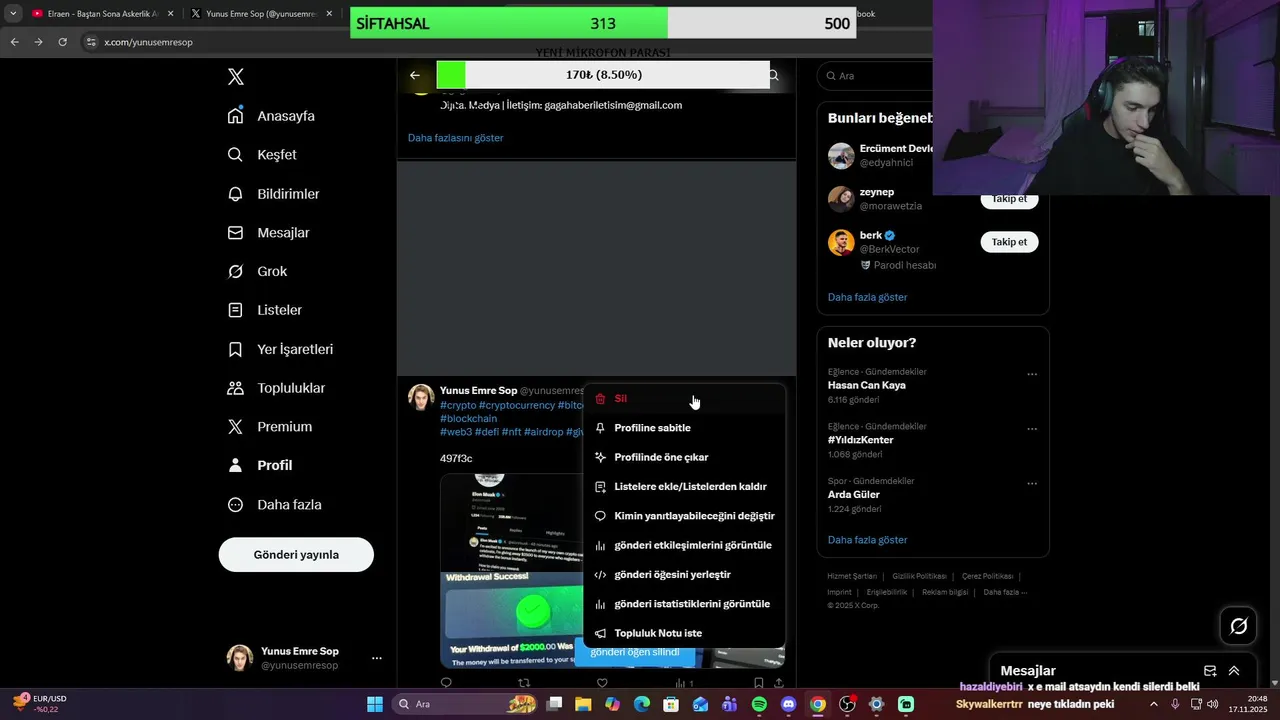Open Hizmet Şartları footer link
The width and height of the screenshot is (1280, 720).
coord(852,576)
